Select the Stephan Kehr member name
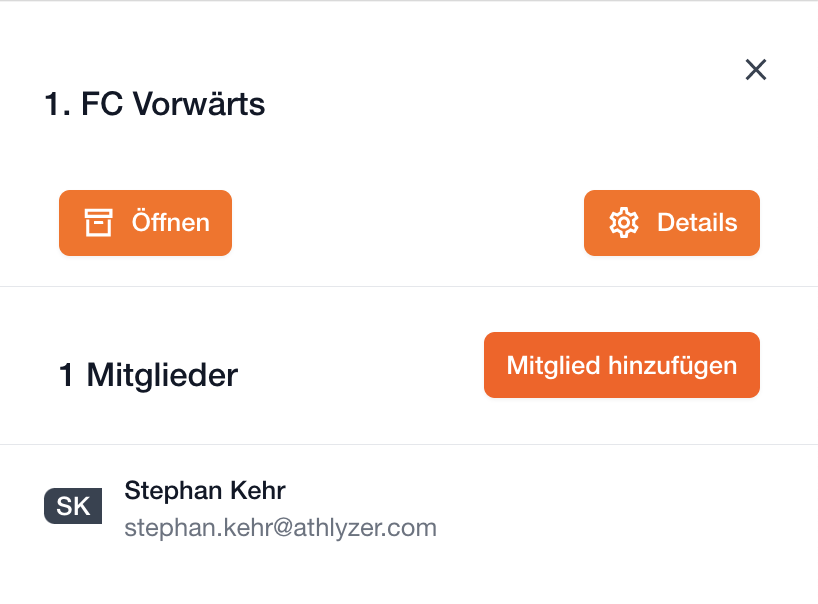818x604 pixels. [x=204, y=491]
